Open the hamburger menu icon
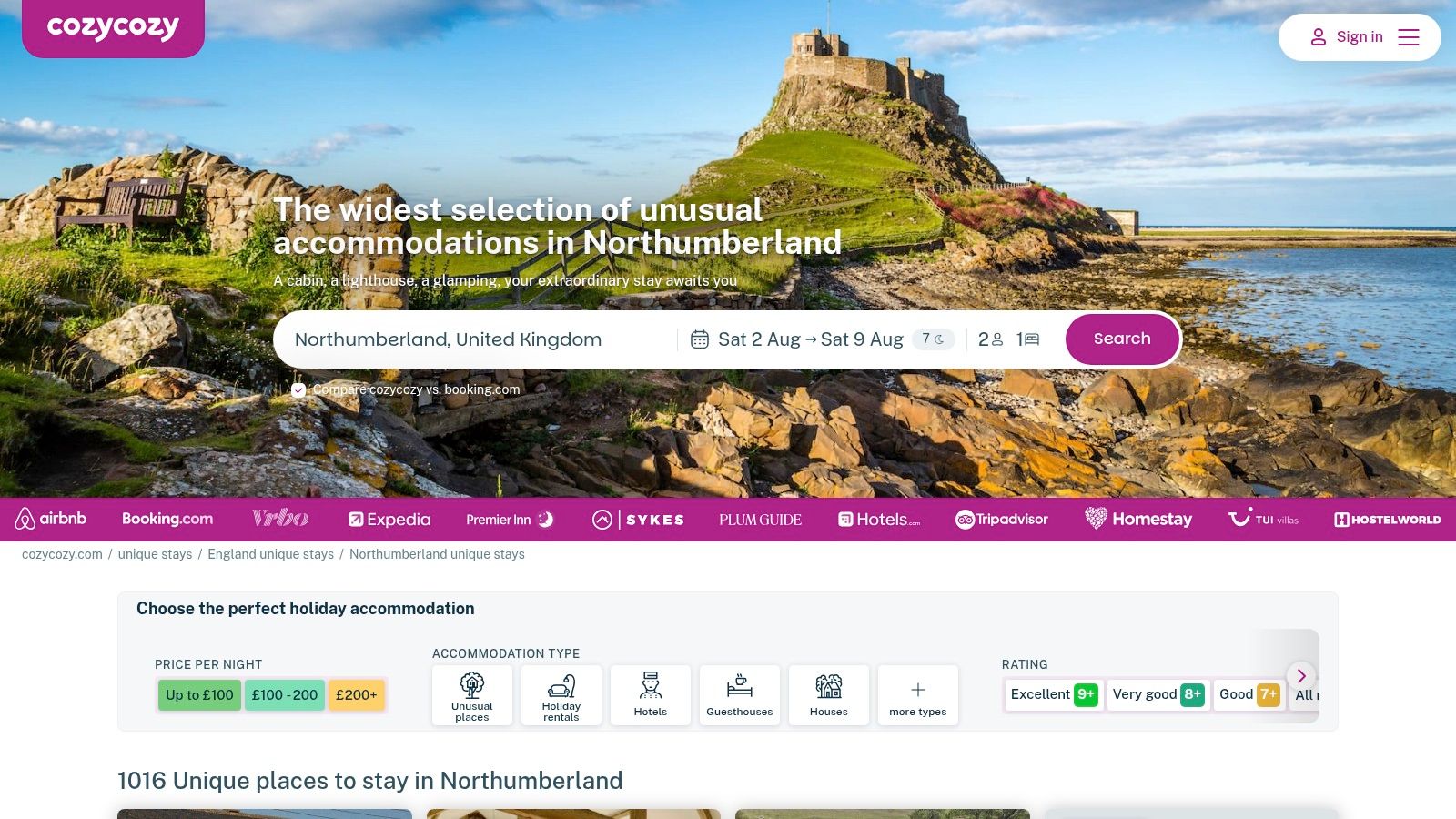The width and height of the screenshot is (1456, 819). [x=1409, y=37]
